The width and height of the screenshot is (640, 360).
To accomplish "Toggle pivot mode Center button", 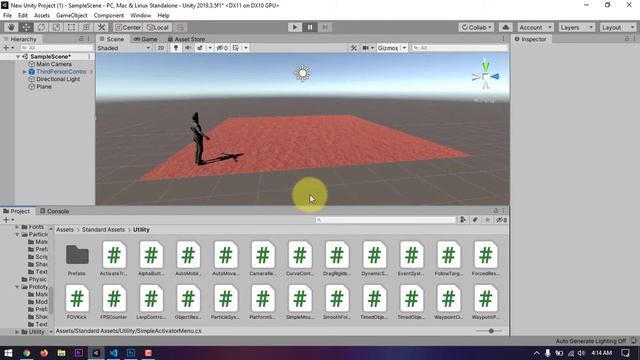I will pyautogui.click(x=128, y=27).
